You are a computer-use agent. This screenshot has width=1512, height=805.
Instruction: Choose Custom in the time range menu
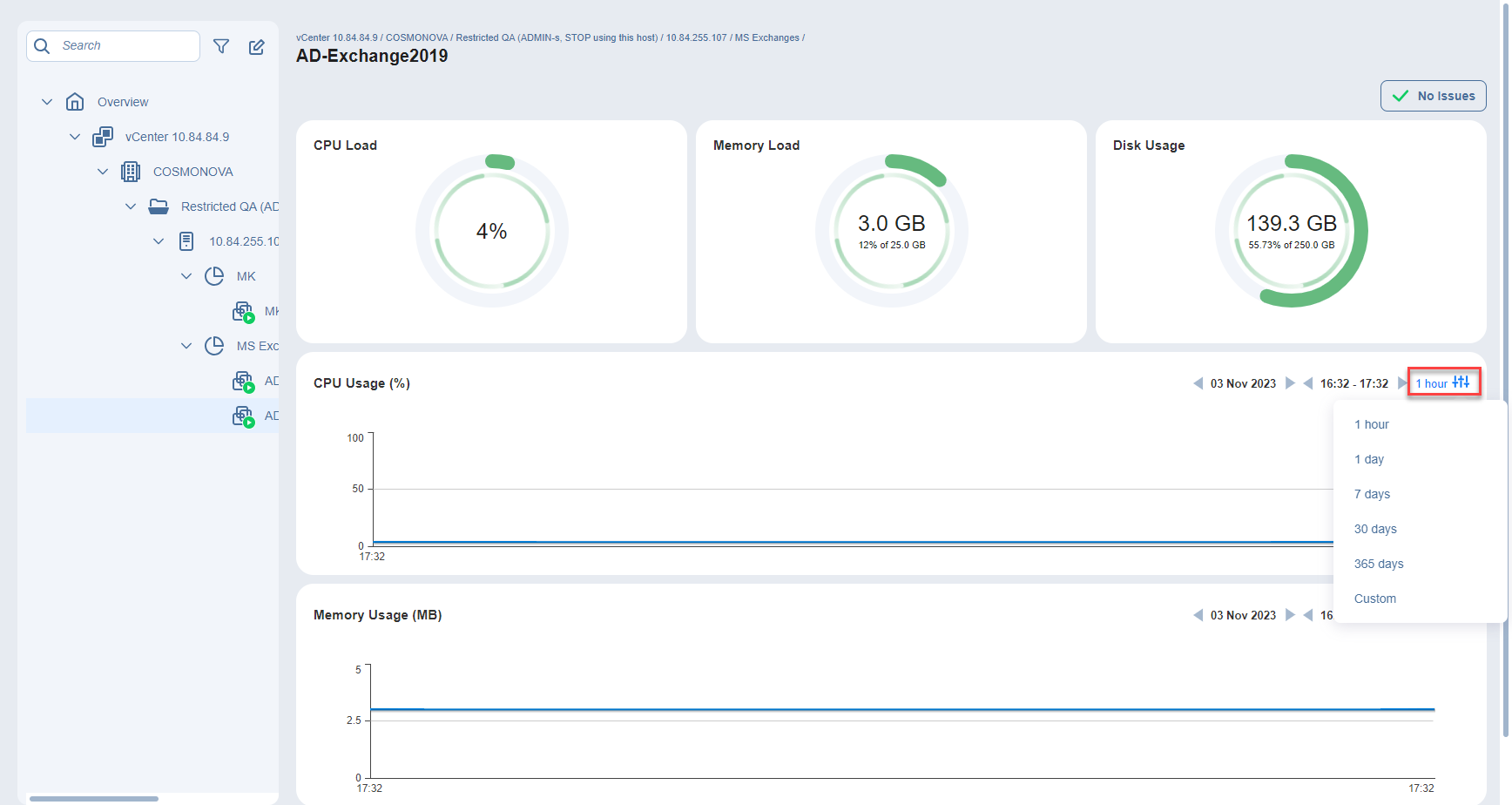pos(1374,599)
